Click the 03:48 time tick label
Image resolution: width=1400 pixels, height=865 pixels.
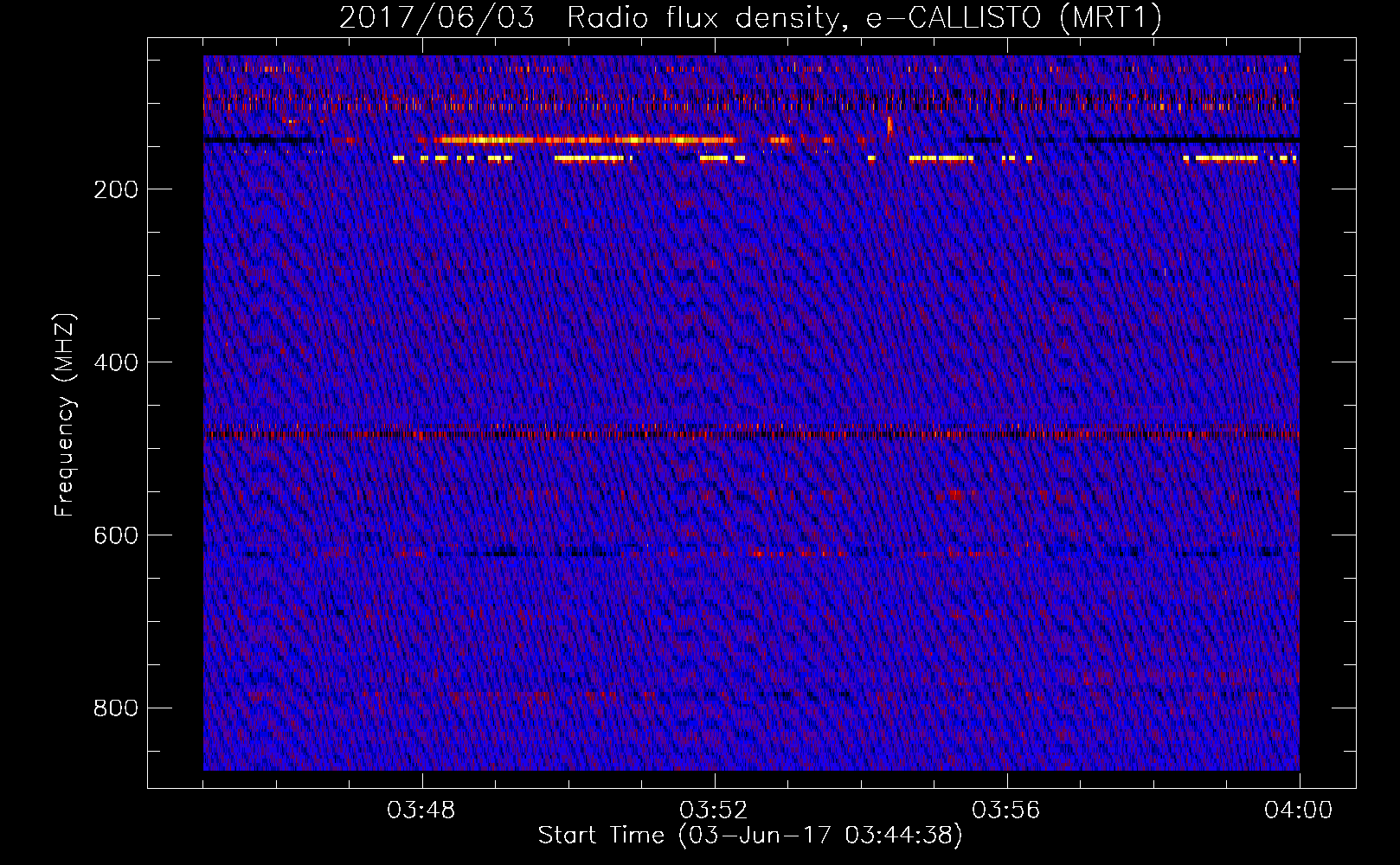pos(421,811)
